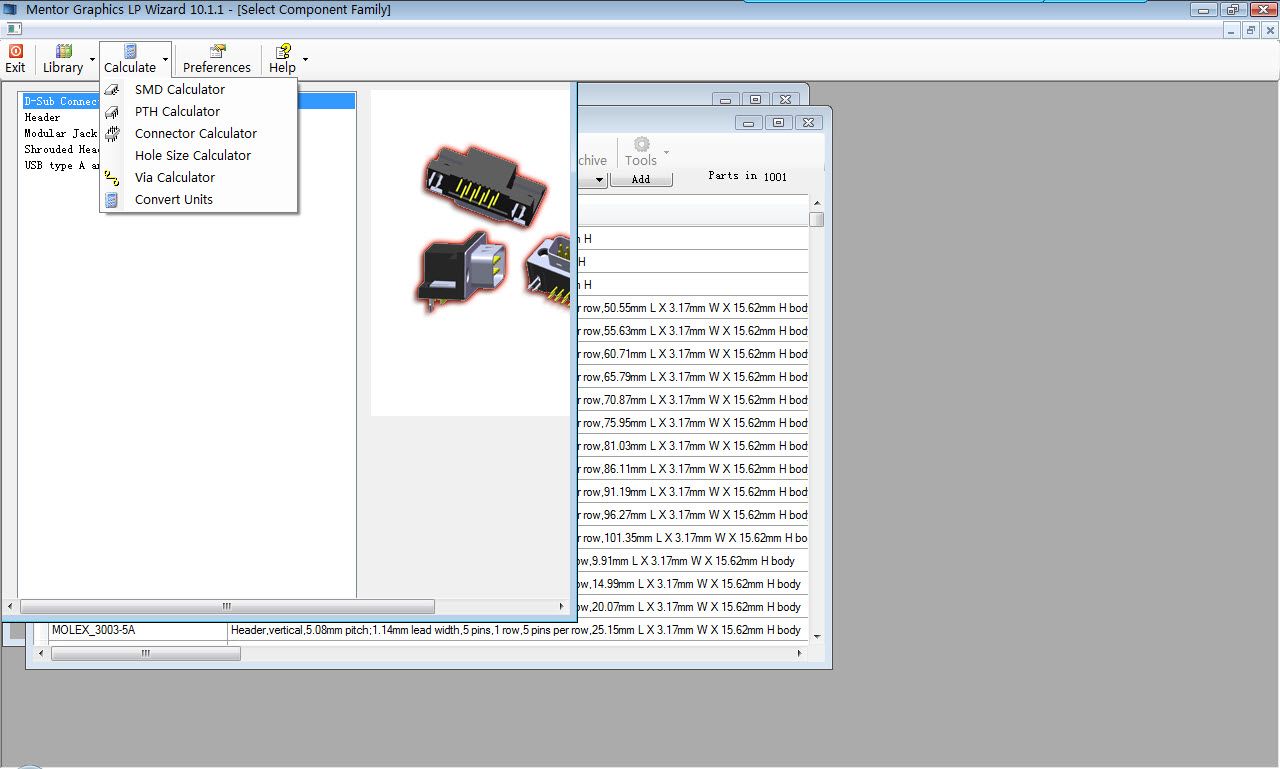Click MOLEX_3003-5A part name cell
Image resolution: width=1280 pixels, height=769 pixels.
(138, 630)
